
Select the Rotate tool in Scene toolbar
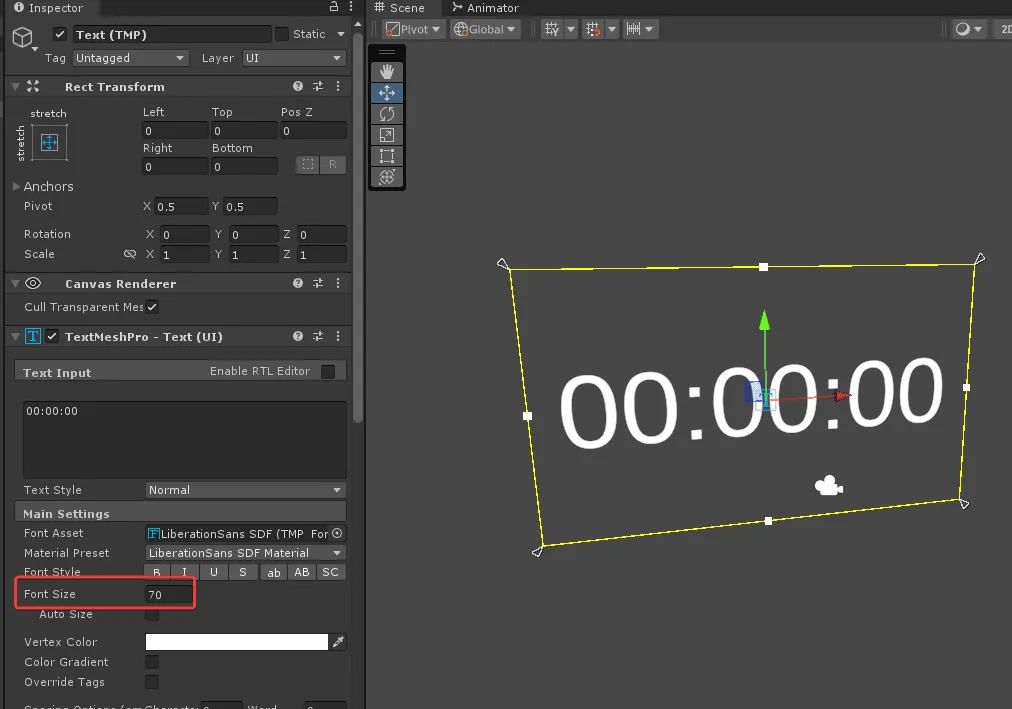pyautogui.click(x=387, y=114)
